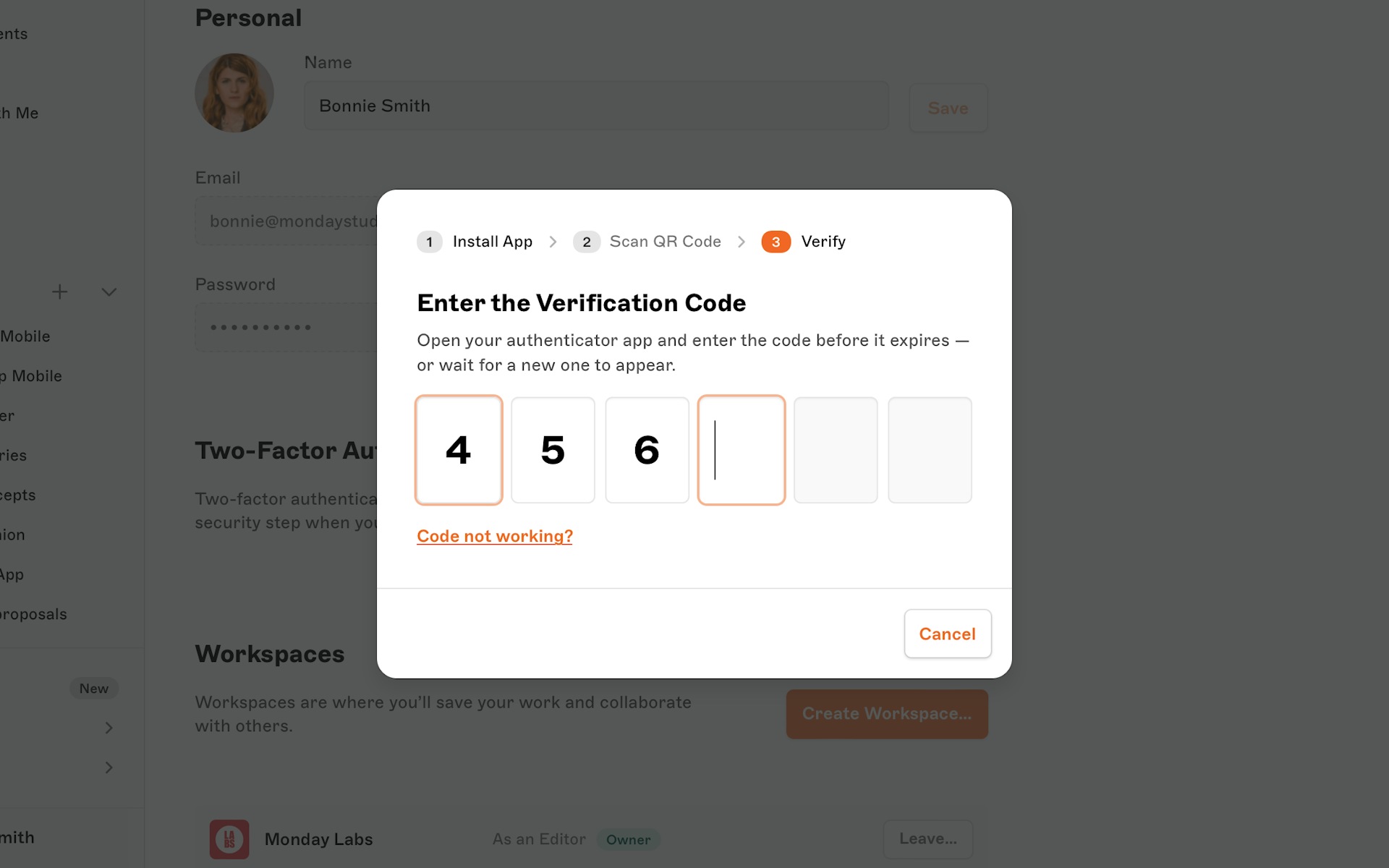Screen dimensions: 1389x868
Task: Select the Install App step label
Action: pos(492,242)
